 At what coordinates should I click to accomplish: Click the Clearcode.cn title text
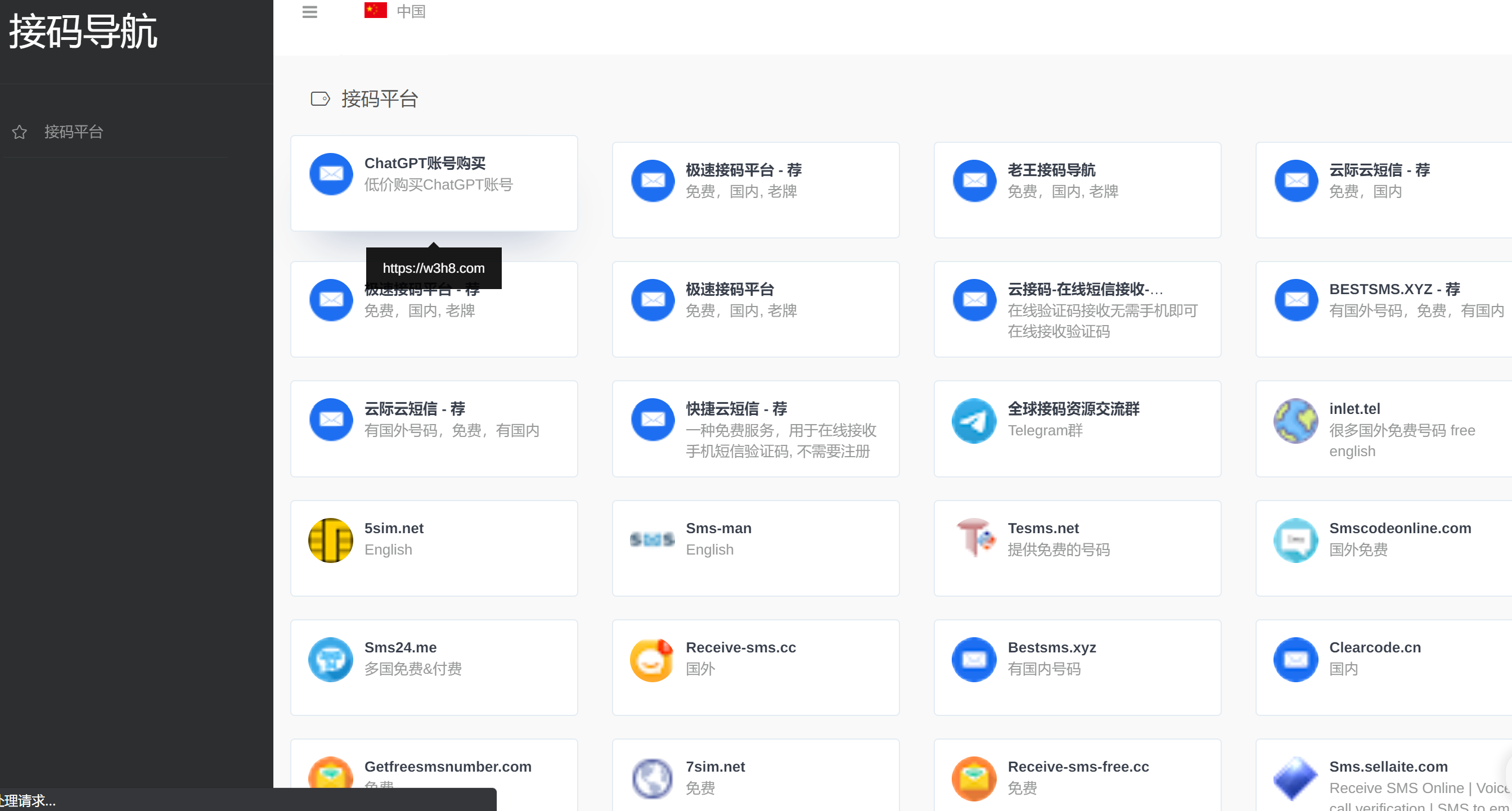click(x=1375, y=647)
